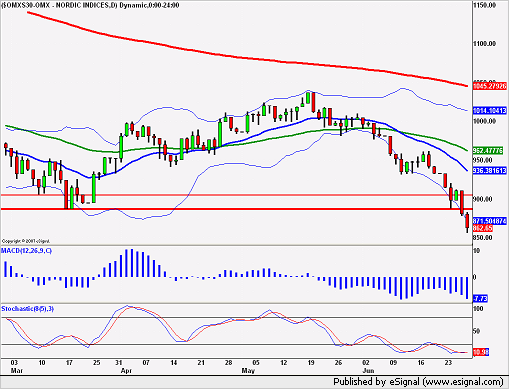
Task: Click the 03 date label above Mar
Action: (x=14, y=363)
